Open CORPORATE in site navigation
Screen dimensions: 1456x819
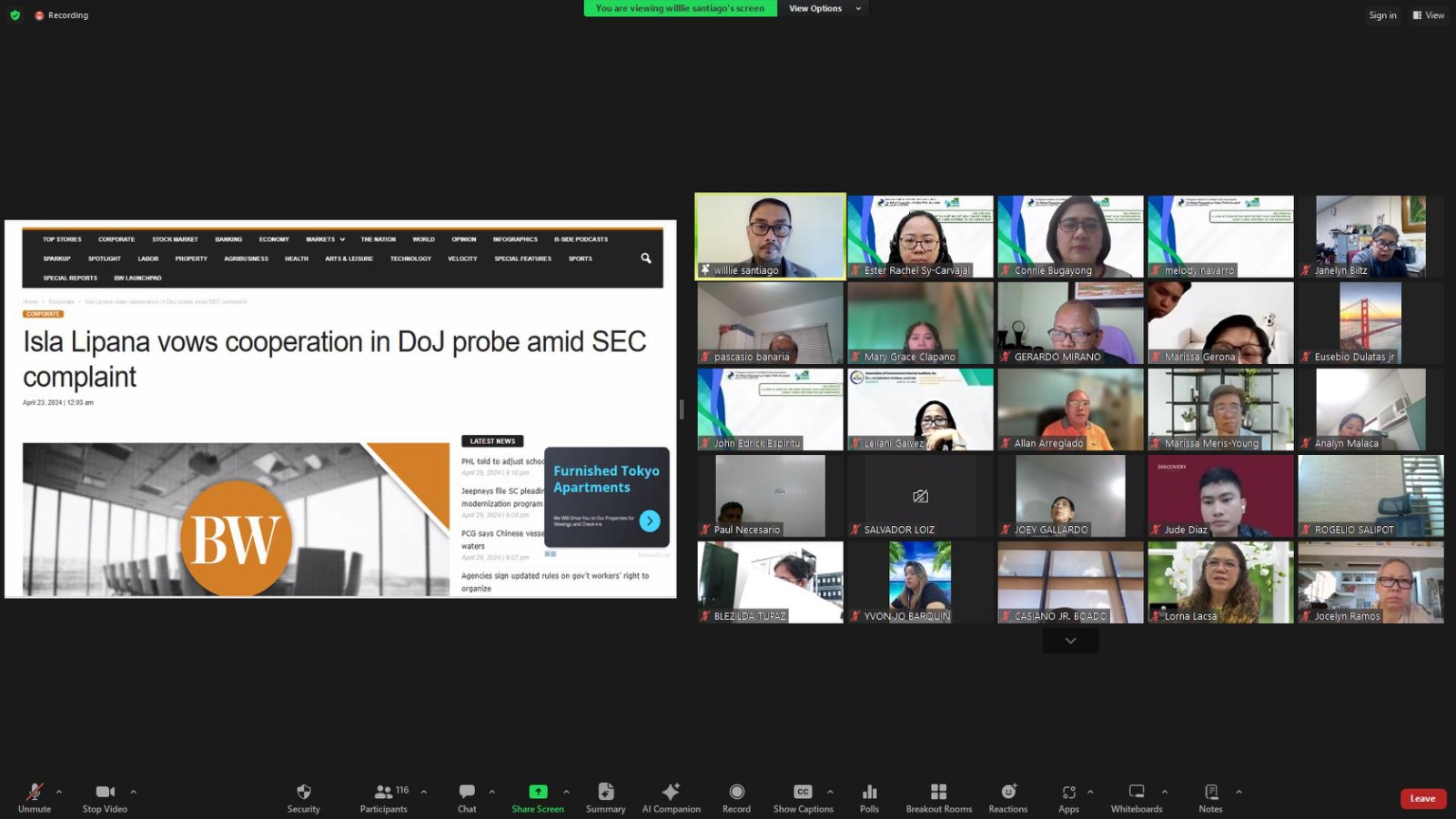click(116, 239)
